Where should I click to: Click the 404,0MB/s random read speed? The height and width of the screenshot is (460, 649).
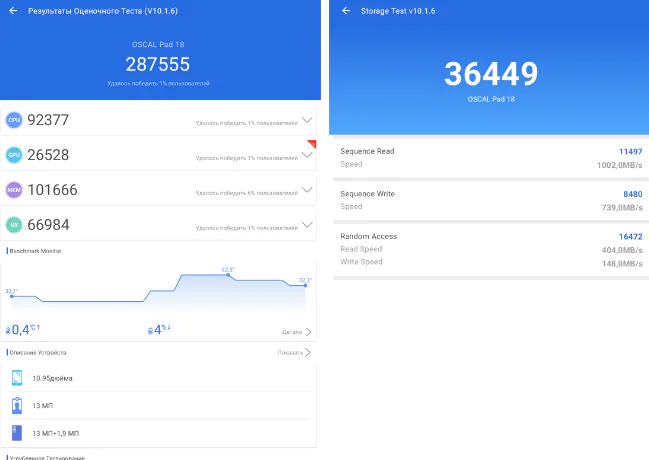pyautogui.click(x=622, y=250)
